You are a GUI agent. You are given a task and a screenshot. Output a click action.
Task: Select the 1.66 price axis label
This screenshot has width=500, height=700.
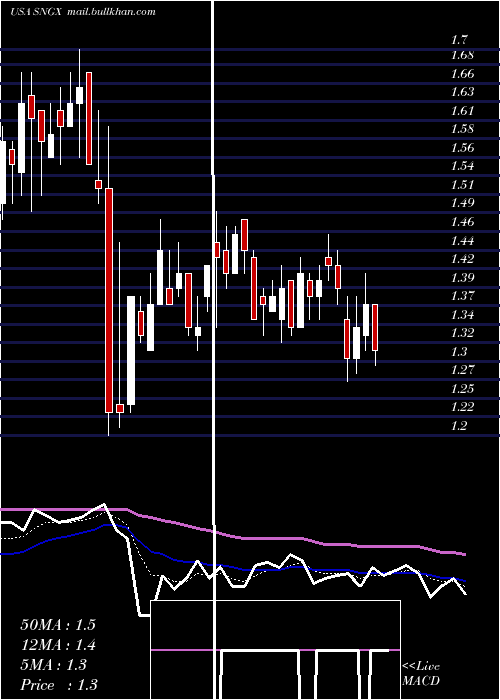pos(462,74)
